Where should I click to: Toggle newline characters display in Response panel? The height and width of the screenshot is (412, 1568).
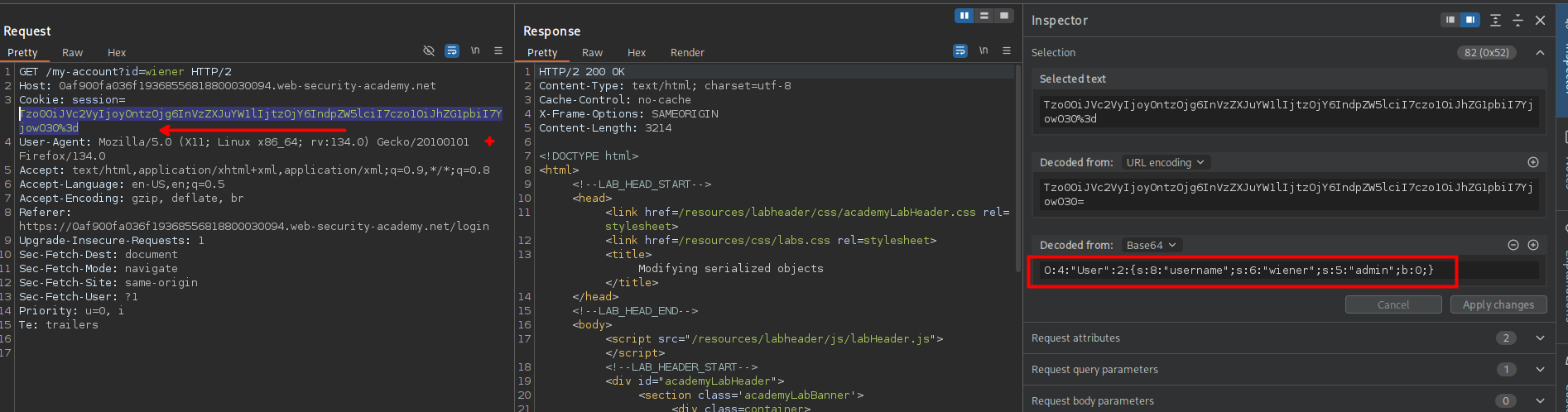[x=984, y=51]
